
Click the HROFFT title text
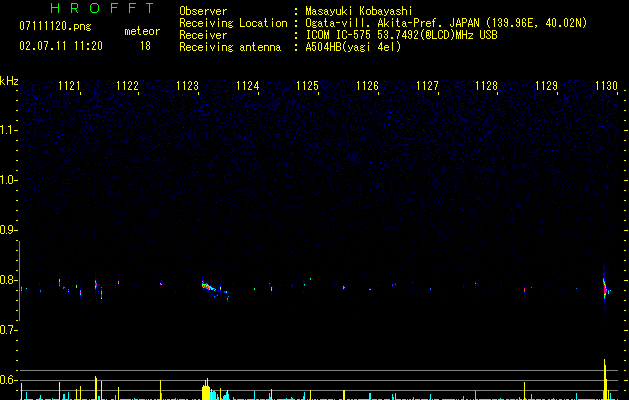click(102, 8)
